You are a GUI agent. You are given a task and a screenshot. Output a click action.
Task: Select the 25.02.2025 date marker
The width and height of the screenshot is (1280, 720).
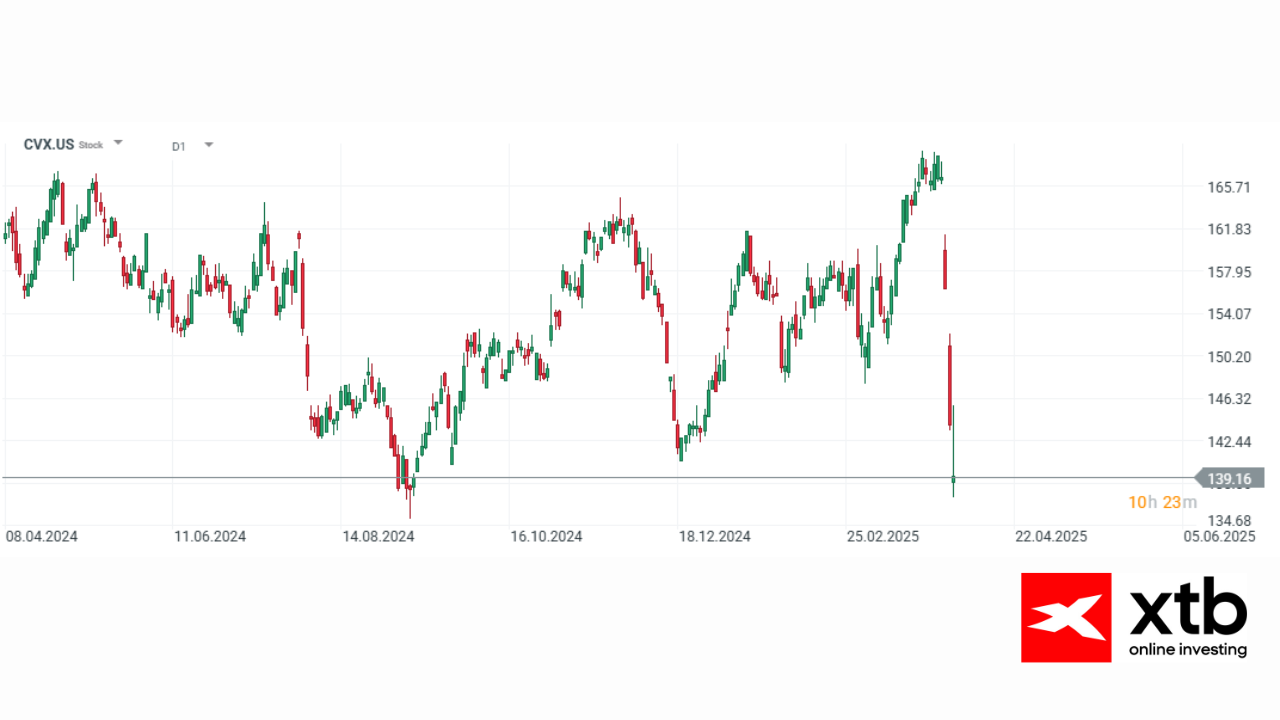tap(882, 537)
